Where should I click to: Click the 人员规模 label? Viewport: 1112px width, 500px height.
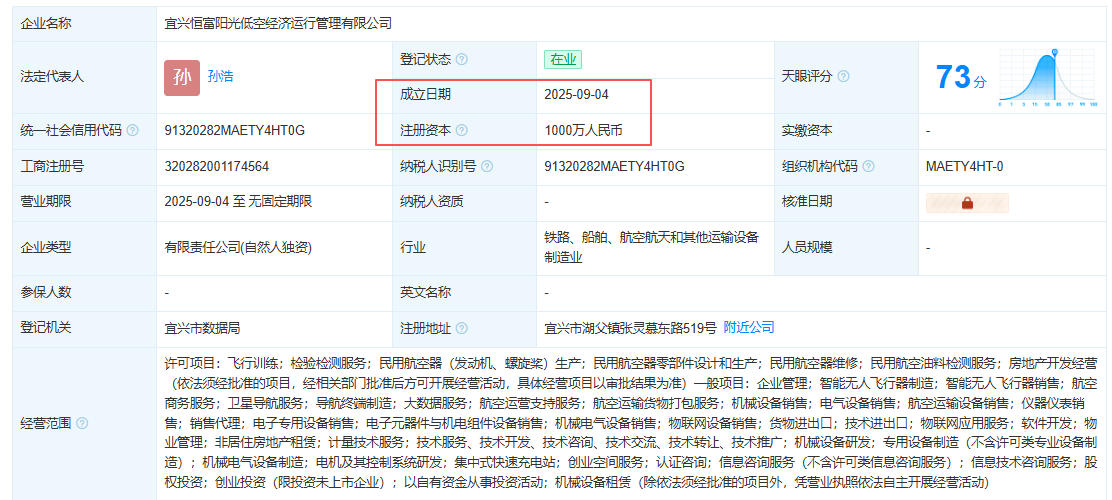pyautogui.click(x=807, y=248)
